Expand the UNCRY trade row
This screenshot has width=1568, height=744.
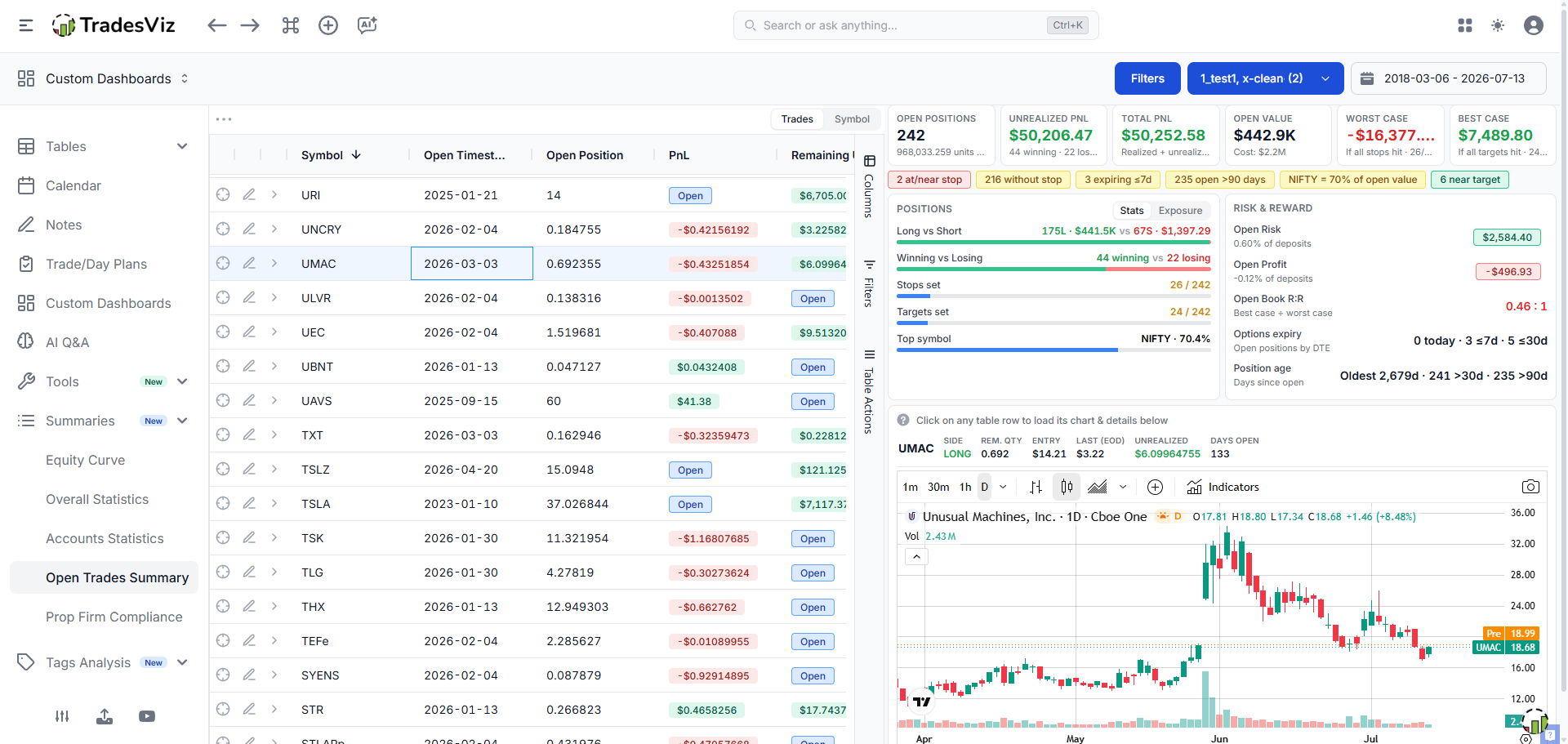tap(274, 229)
